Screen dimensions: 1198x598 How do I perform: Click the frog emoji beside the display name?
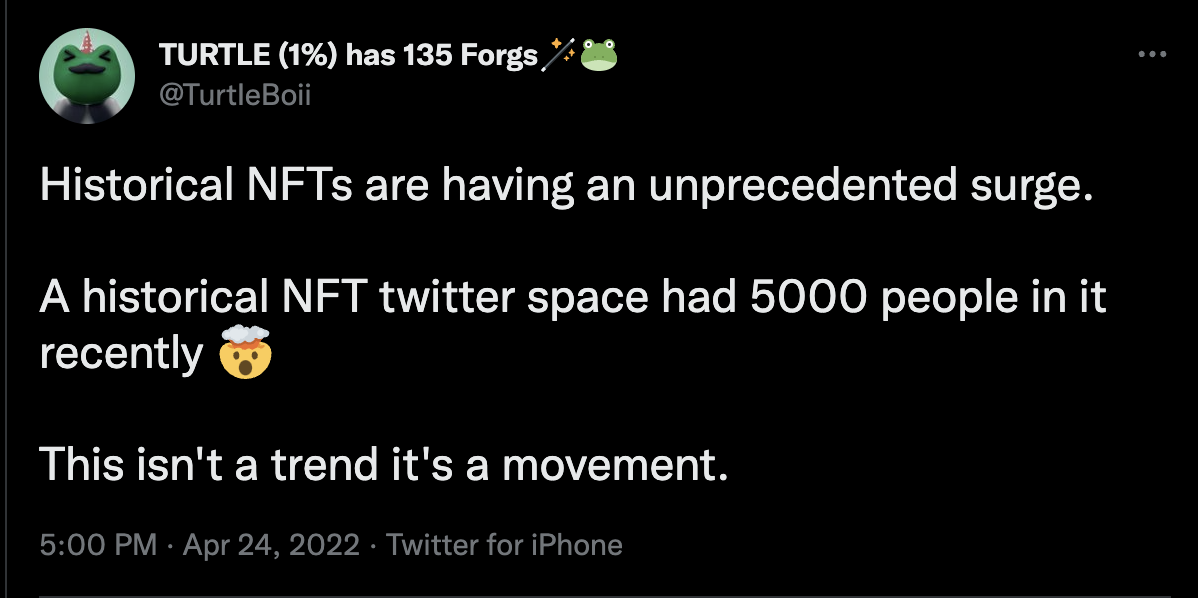[599, 57]
